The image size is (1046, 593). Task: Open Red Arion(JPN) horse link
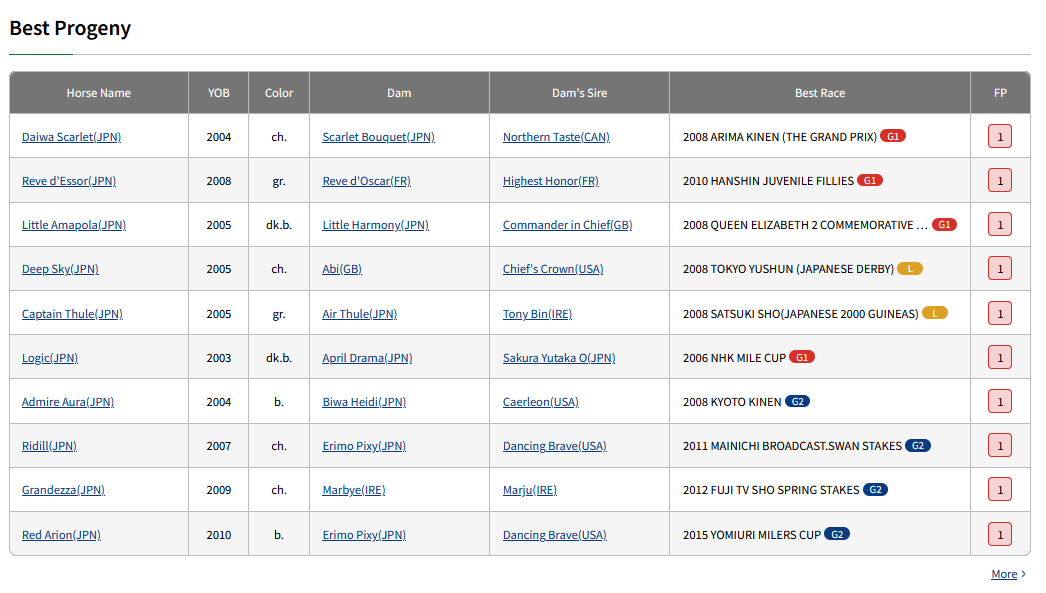click(x=61, y=534)
